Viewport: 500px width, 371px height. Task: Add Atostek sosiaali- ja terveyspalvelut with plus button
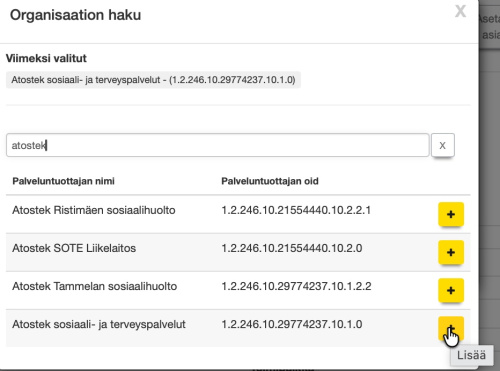(x=451, y=328)
